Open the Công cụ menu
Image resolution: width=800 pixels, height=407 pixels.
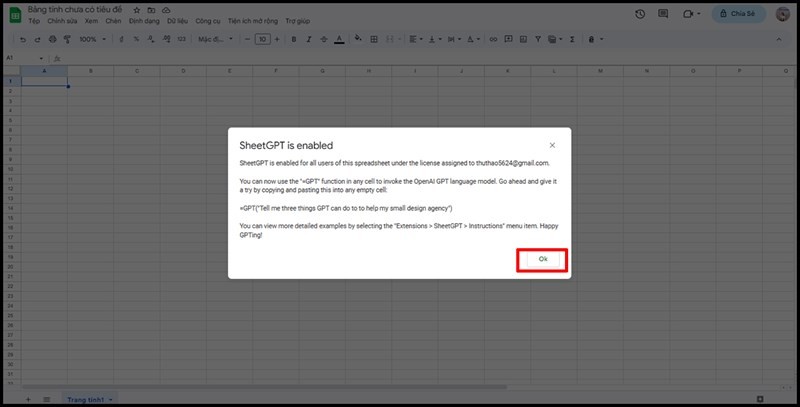208,21
